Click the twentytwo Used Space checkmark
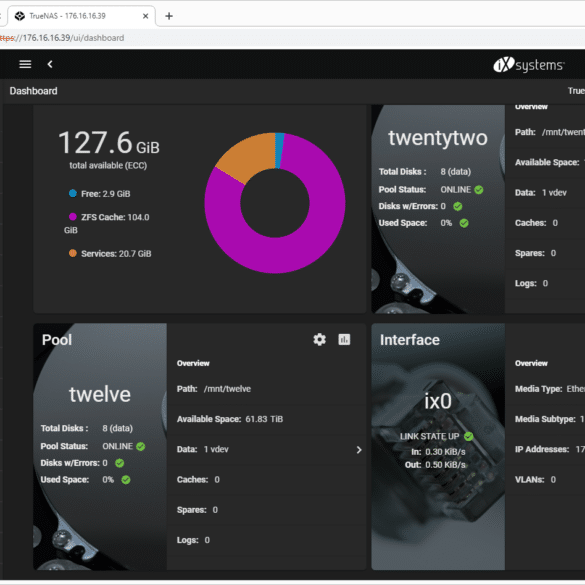585x585 pixels. 464,223
